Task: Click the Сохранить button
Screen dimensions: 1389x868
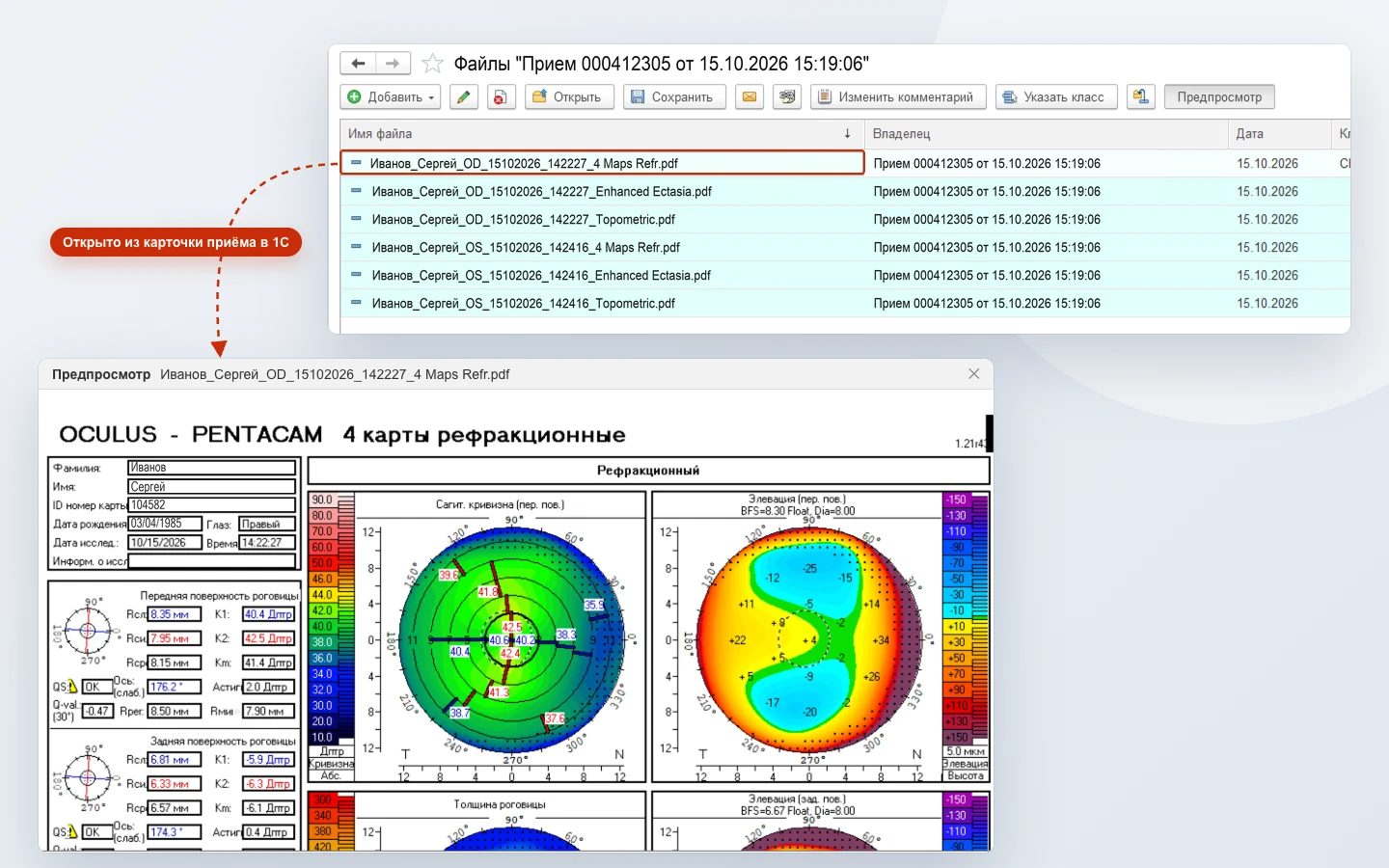Action: click(x=674, y=96)
